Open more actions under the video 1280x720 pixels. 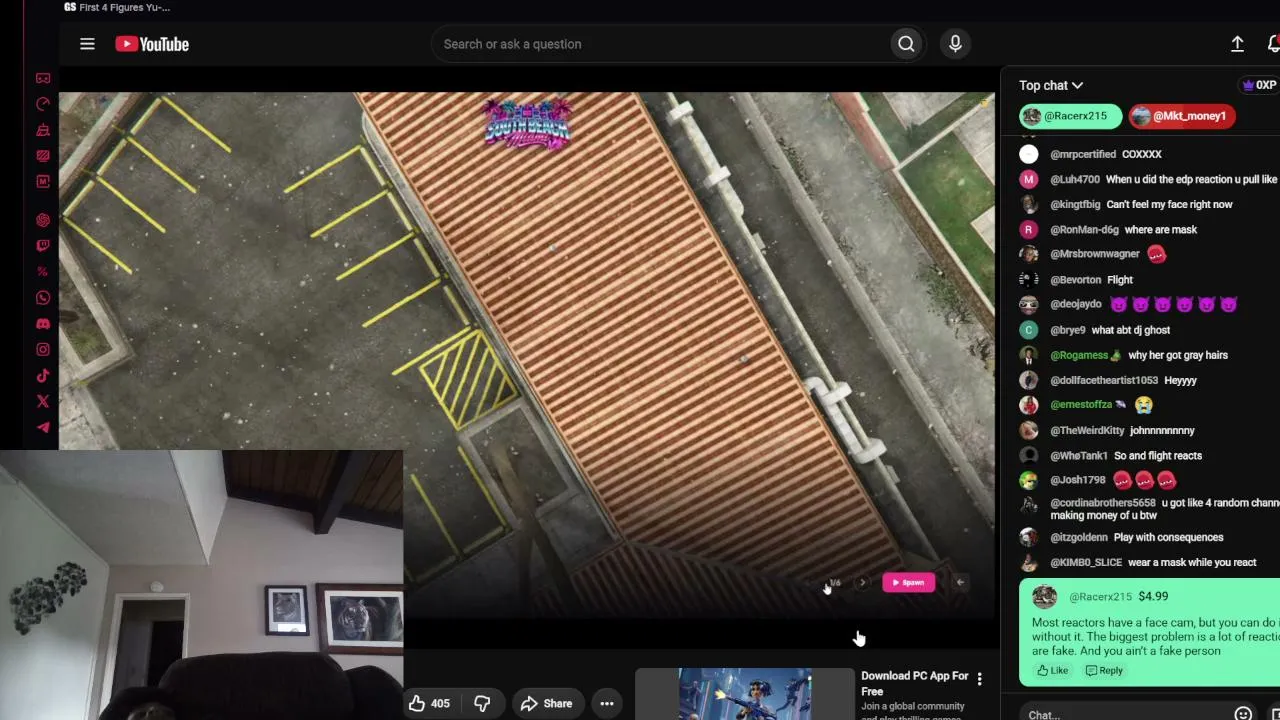coord(607,704)
